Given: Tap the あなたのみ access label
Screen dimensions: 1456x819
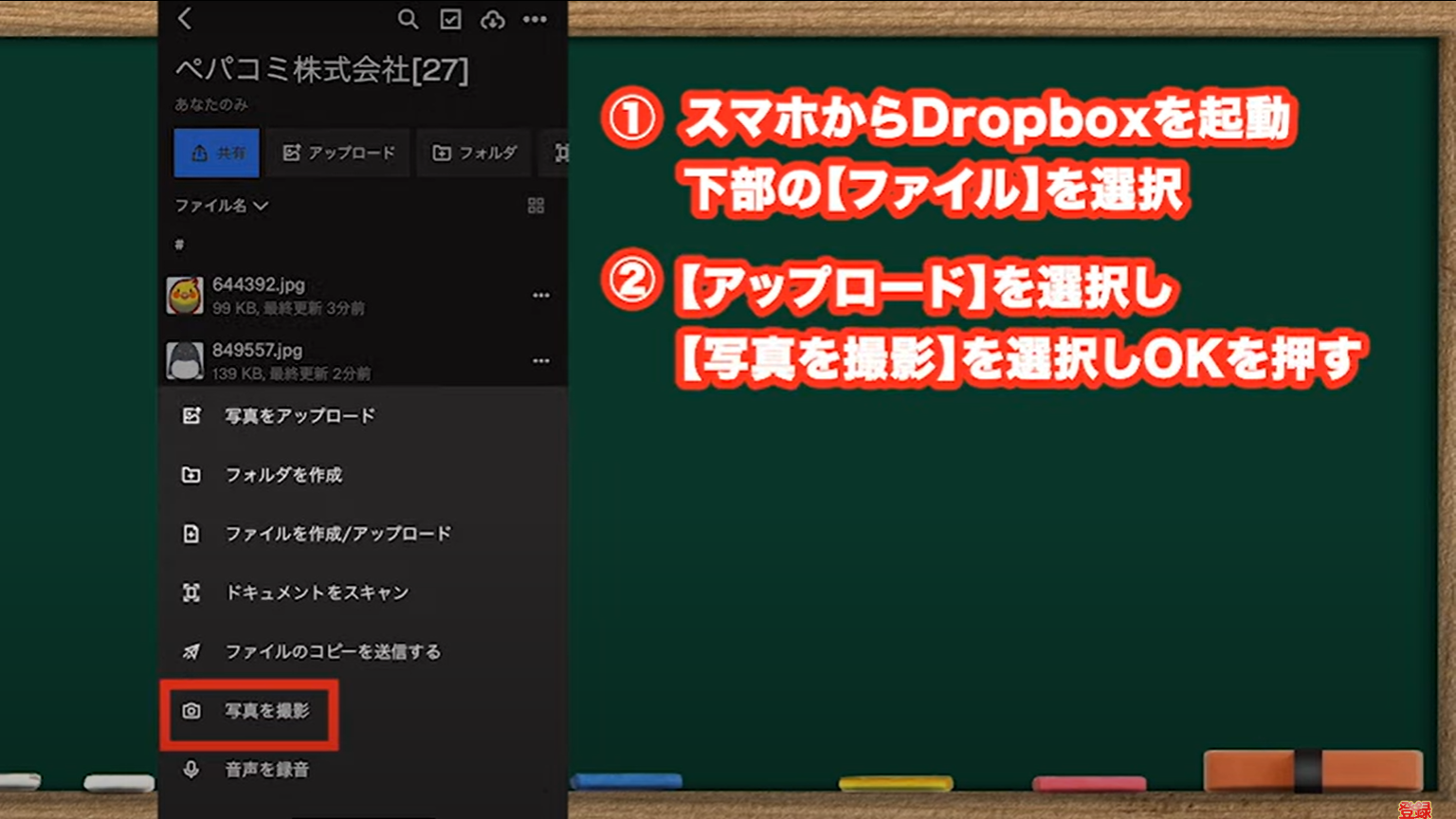Looking at the screenshot, I should (x=211, y=104).
